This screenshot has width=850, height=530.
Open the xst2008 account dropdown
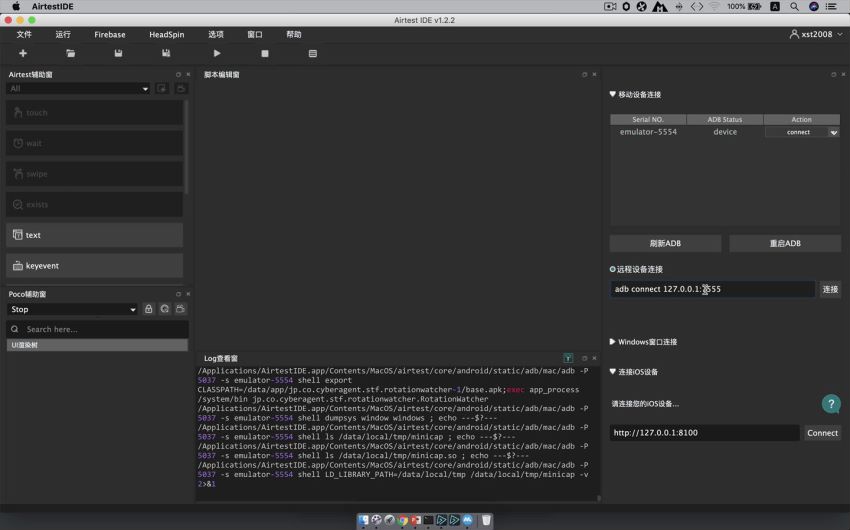coord(816,34)
